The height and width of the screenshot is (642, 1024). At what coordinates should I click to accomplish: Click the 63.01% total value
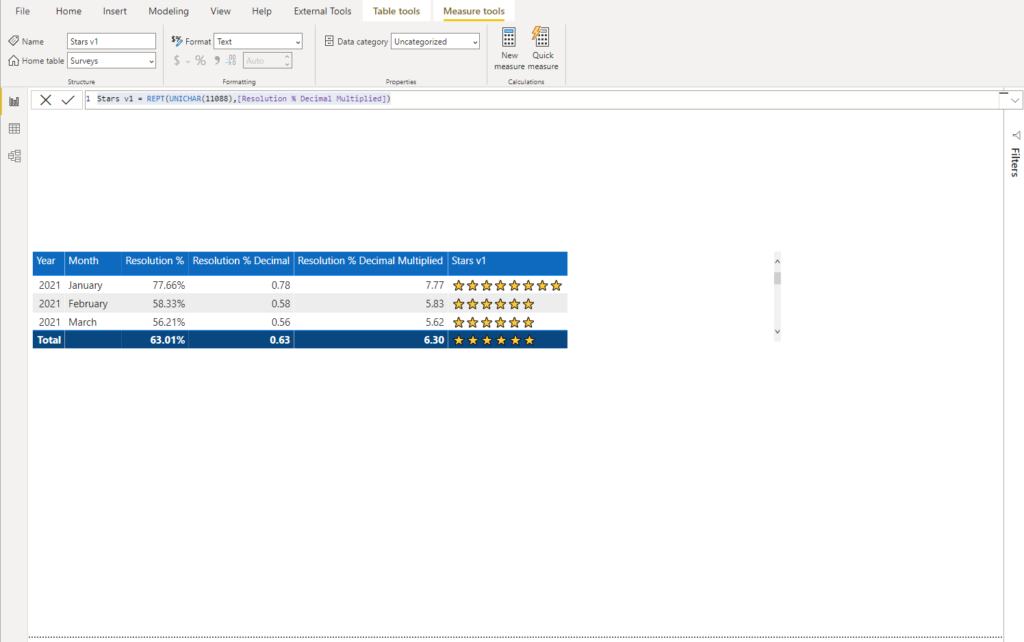[x=167, y=340]
